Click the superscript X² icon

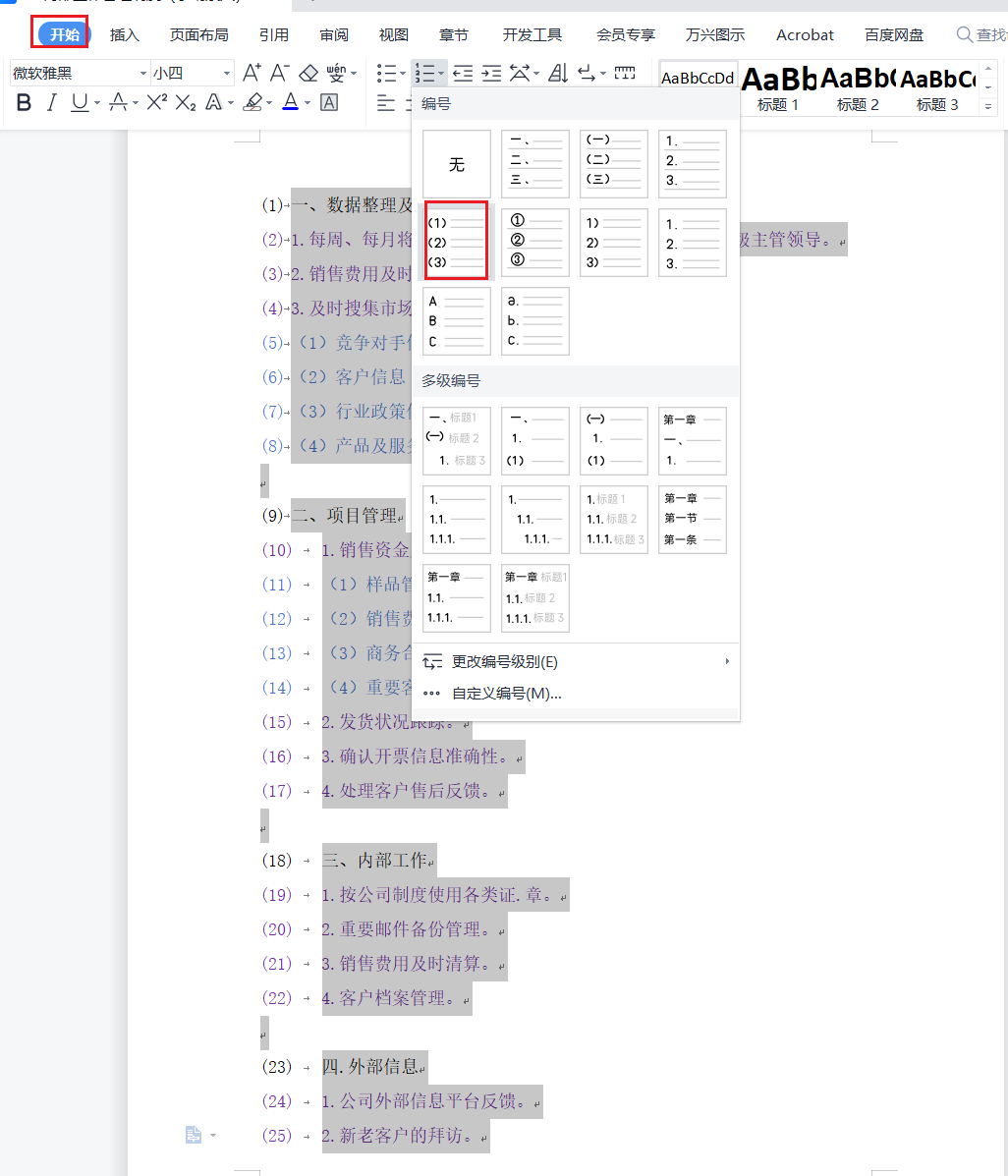click(157, 103)
